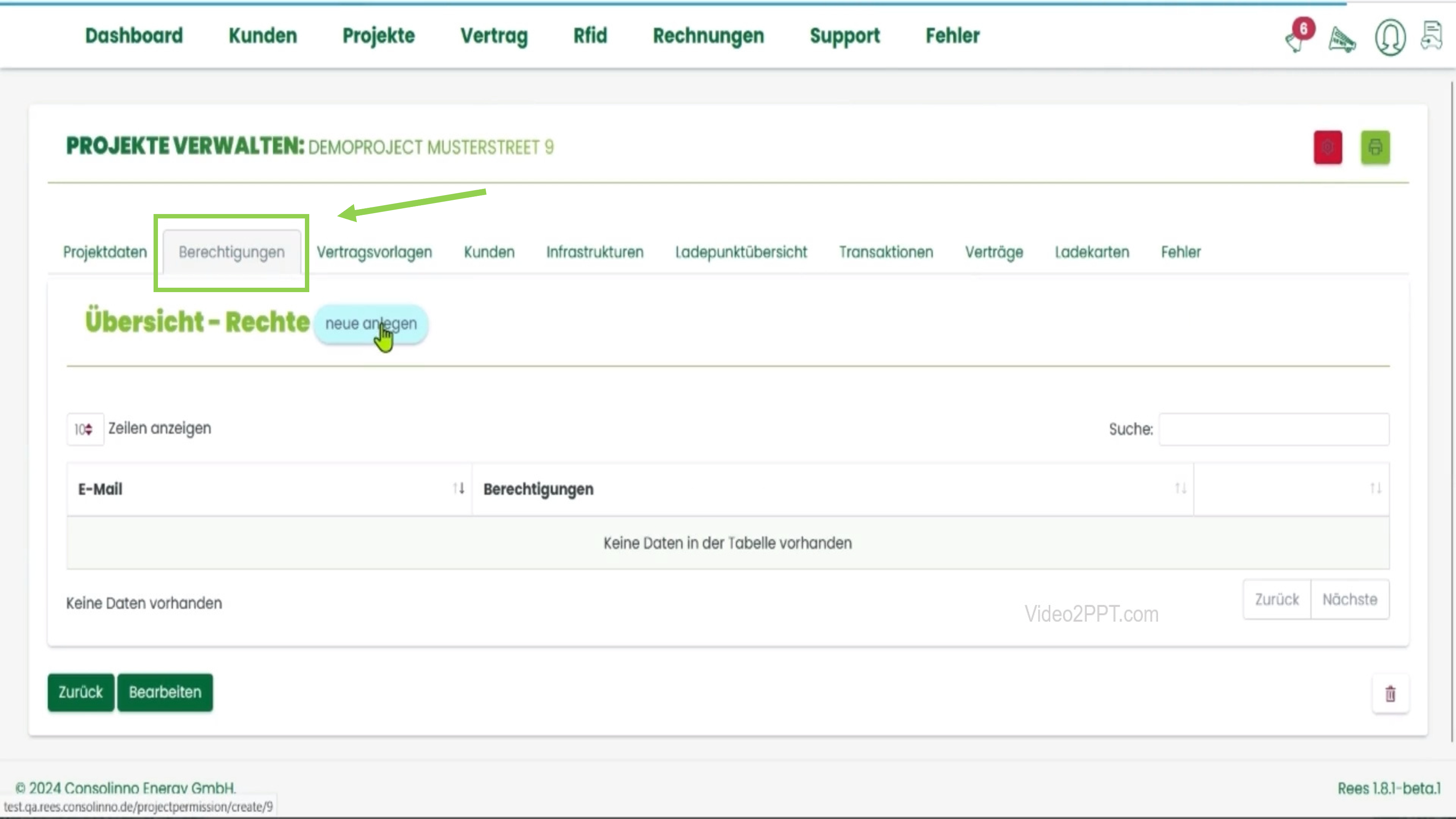
Task: Click the 'neue anlegen' button
Action: 371,323
